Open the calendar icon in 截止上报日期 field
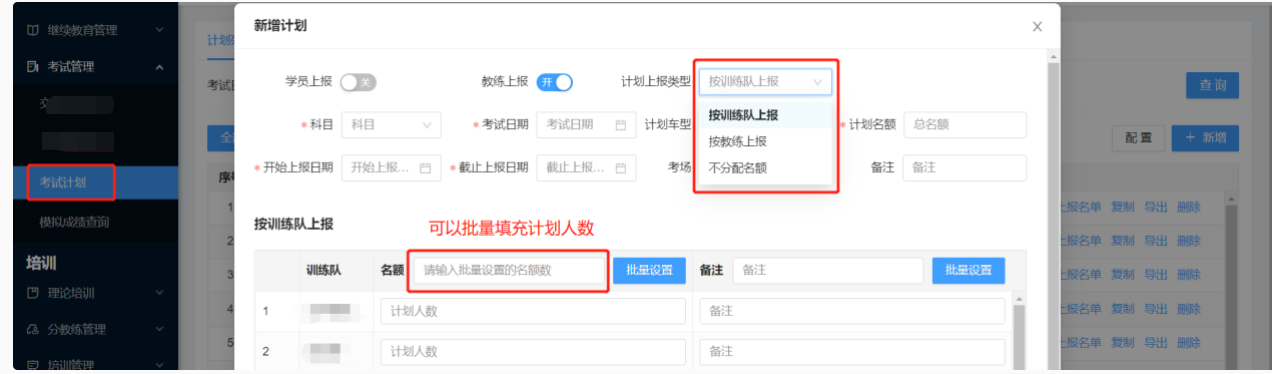The width and height of the screenshot is (1272, 374). 620,167
